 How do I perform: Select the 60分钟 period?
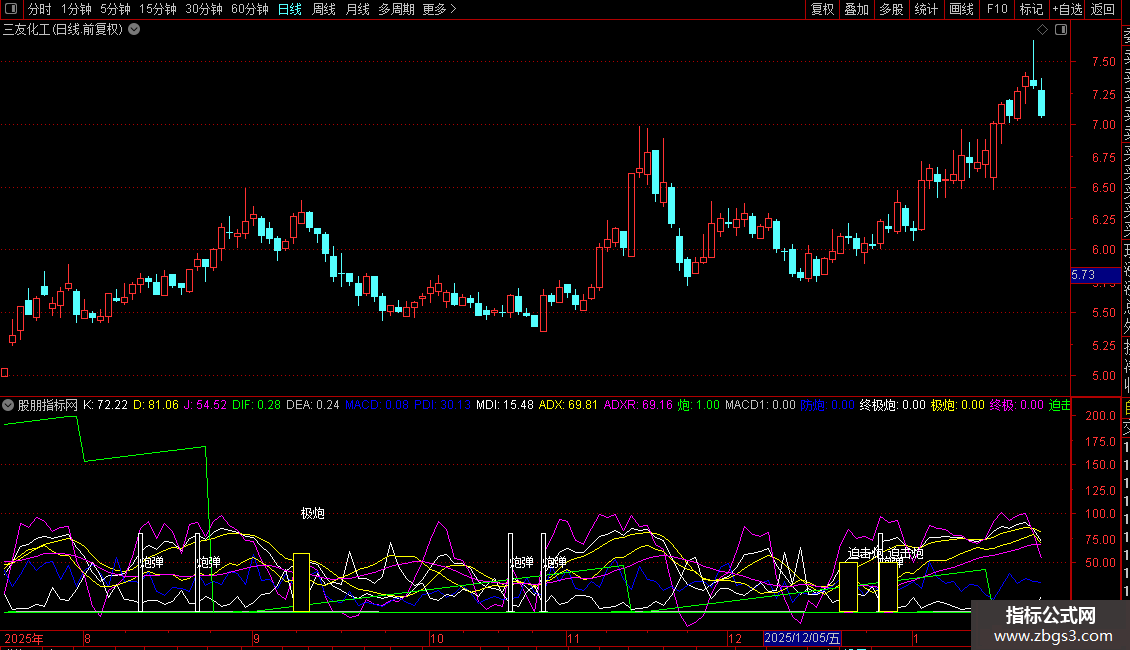click(x=249, y=9)
